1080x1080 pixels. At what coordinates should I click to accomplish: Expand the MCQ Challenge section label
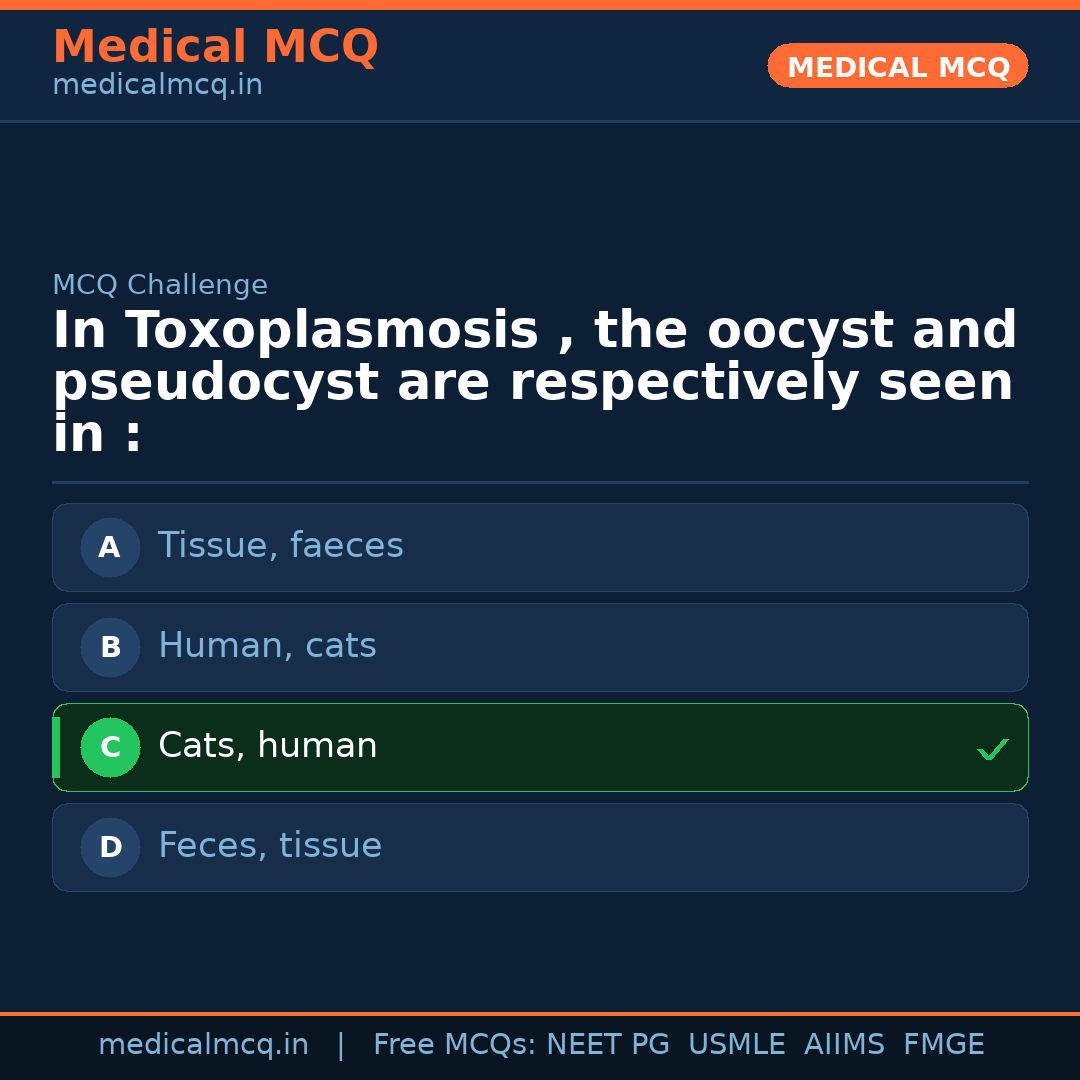tap(160, 284)
